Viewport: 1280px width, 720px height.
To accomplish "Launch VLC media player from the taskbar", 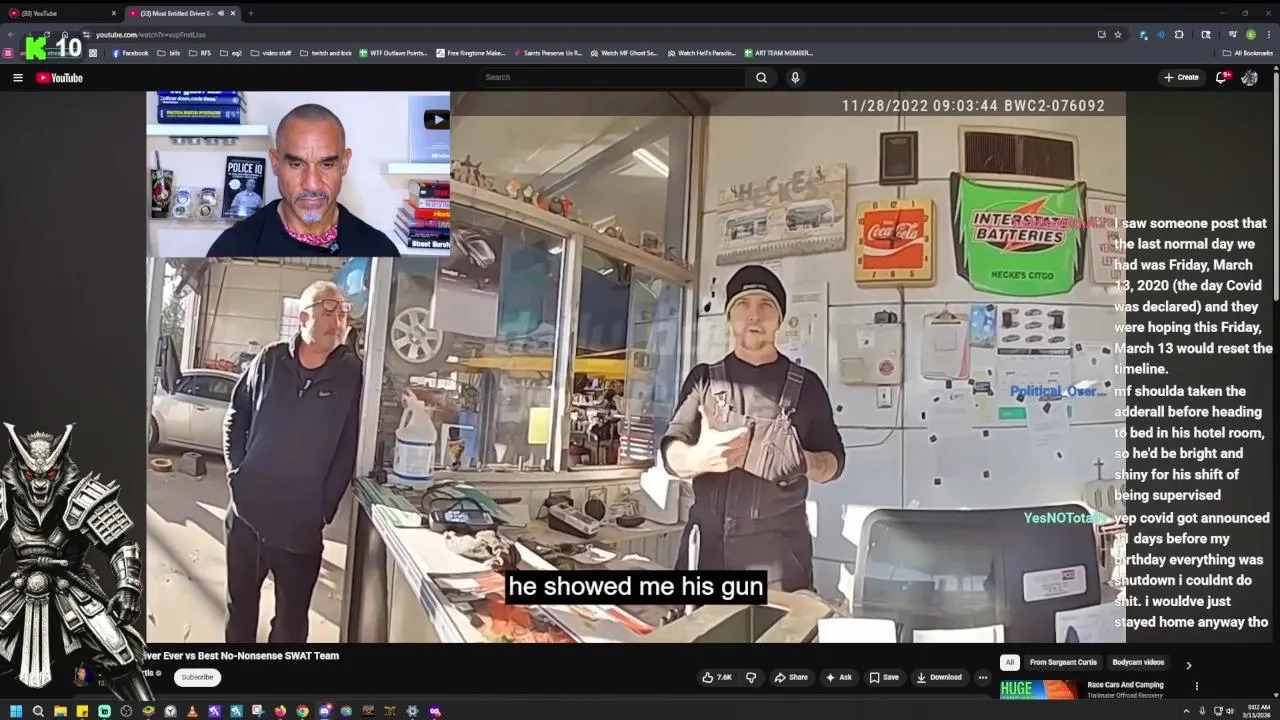I will coord(192,711).
